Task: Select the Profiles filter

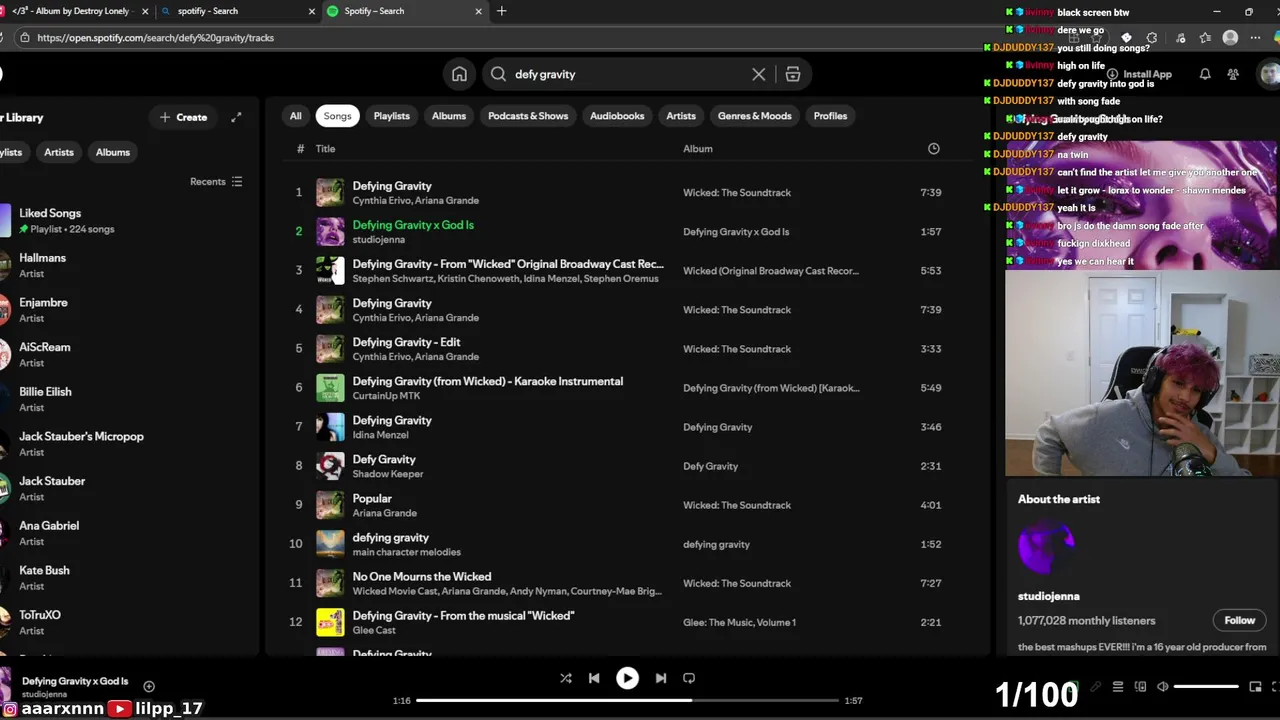Action: (830, 116)
